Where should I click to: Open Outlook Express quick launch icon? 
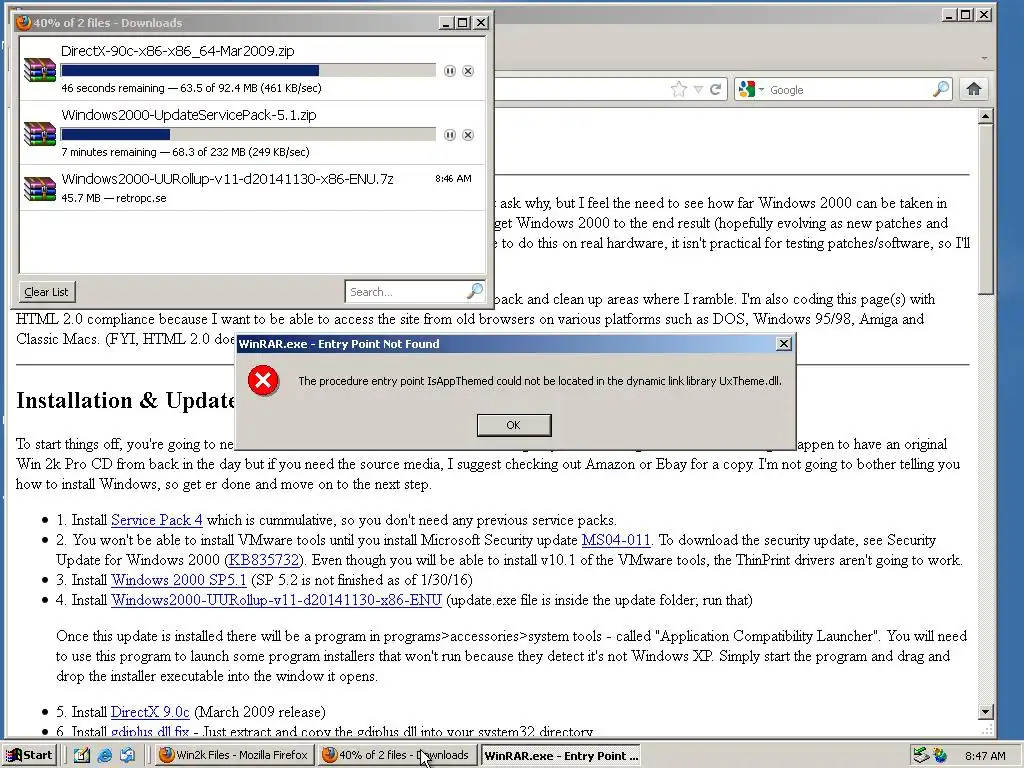pyautogui.click(x=127, y=755)
